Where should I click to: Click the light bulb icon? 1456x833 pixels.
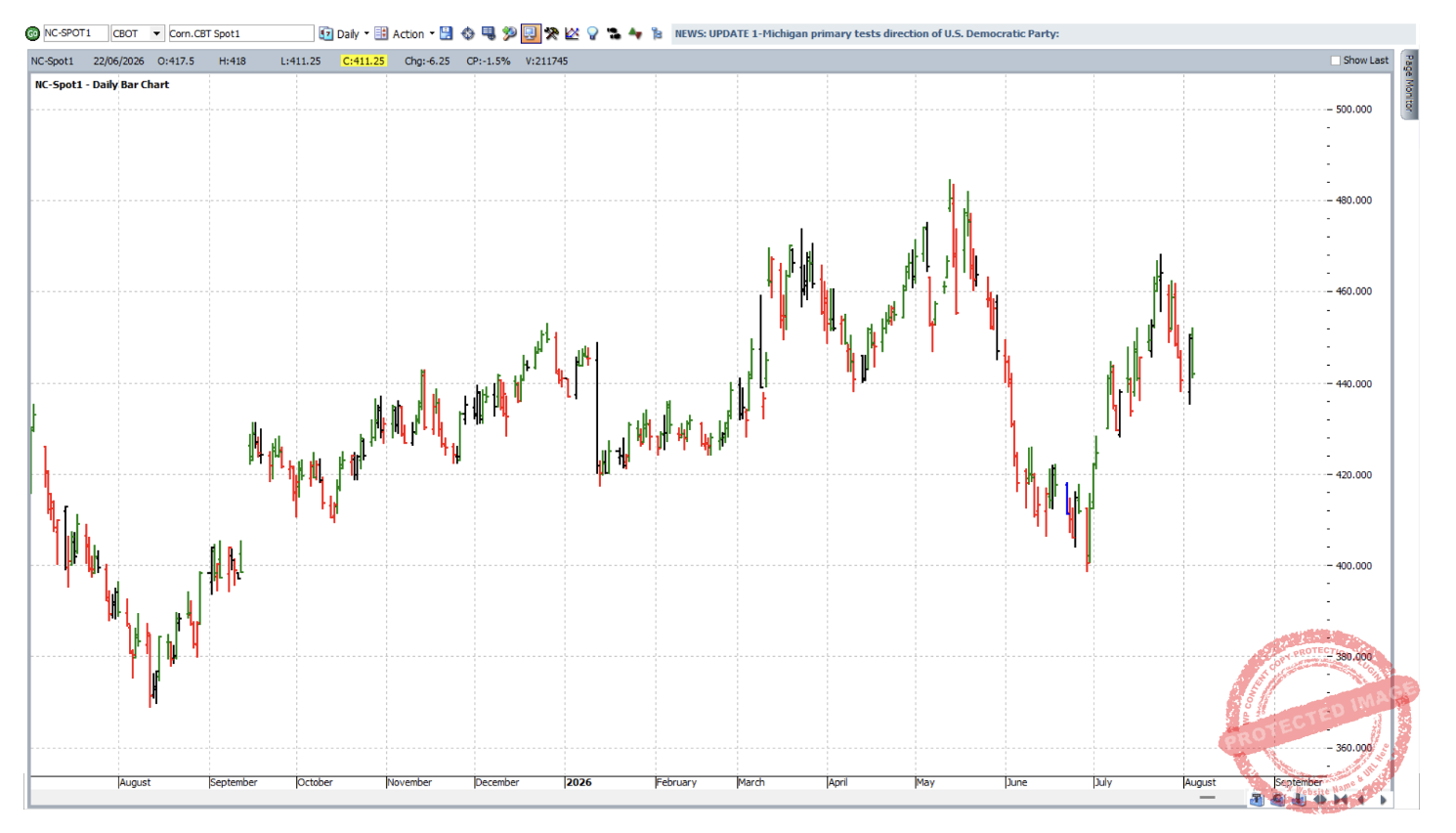[593, 33]
